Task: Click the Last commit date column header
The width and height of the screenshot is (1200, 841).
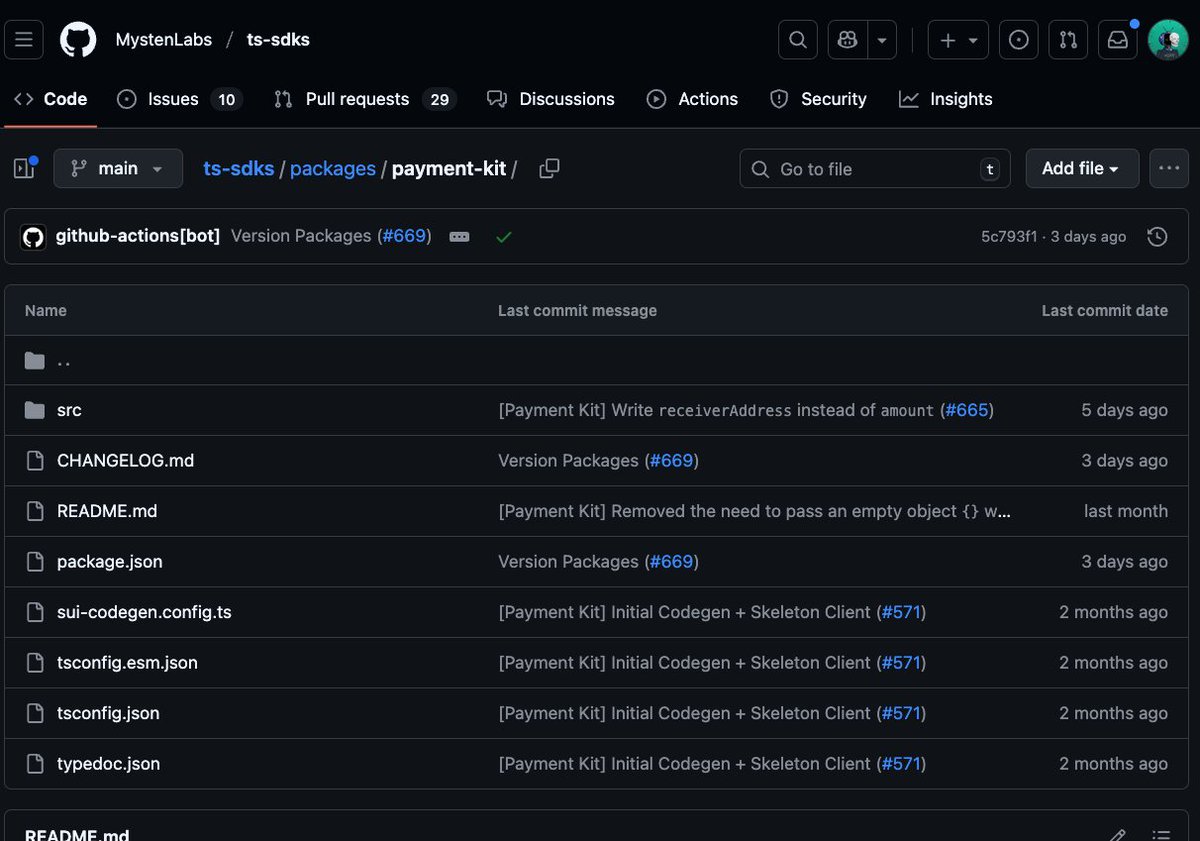Action: coord(1104,311)
